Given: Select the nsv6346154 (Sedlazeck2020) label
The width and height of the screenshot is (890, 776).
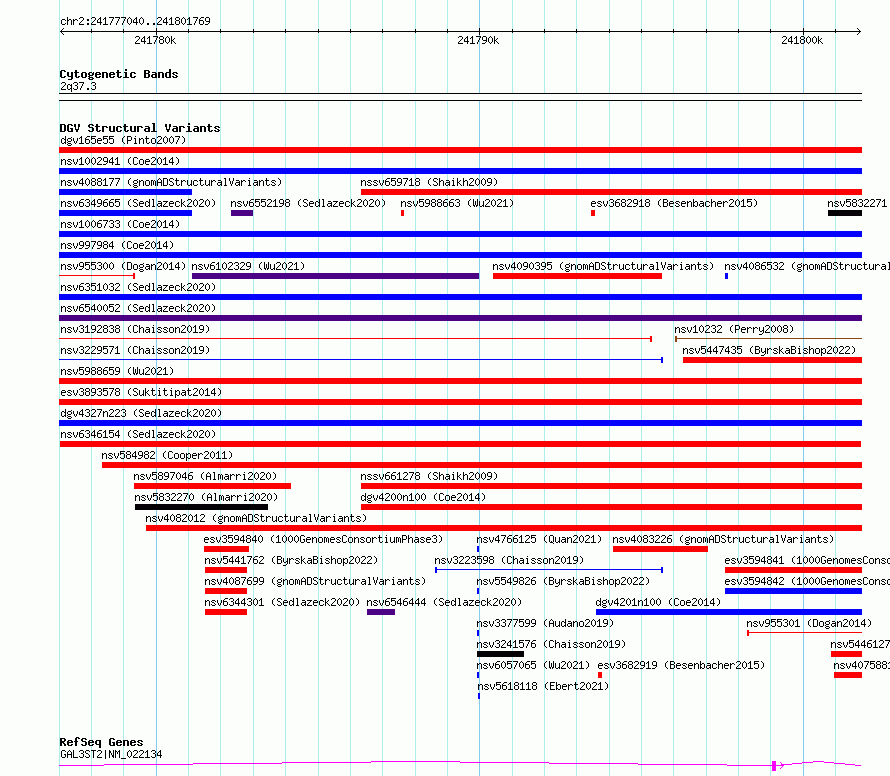Looking at the screenshot, I should 138,434.
